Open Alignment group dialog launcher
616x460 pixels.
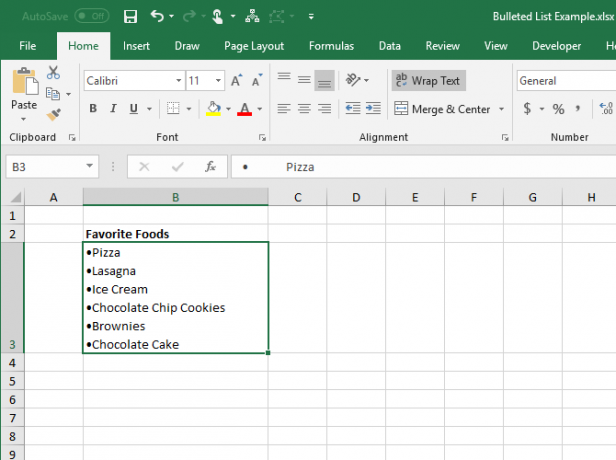click(x=505, y=137)
